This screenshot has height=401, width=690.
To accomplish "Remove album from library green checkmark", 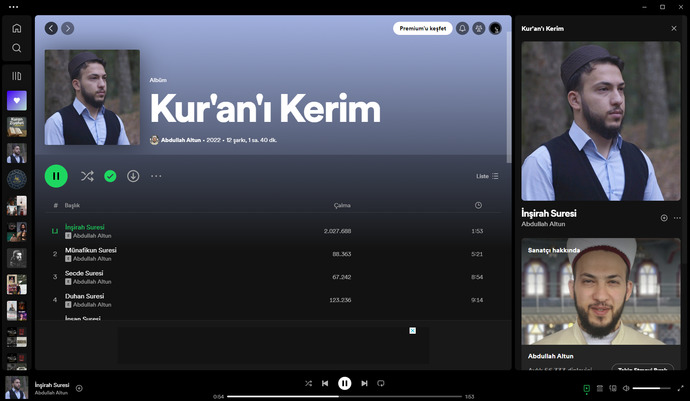I will pyautogui.click(x=110, y=176).
